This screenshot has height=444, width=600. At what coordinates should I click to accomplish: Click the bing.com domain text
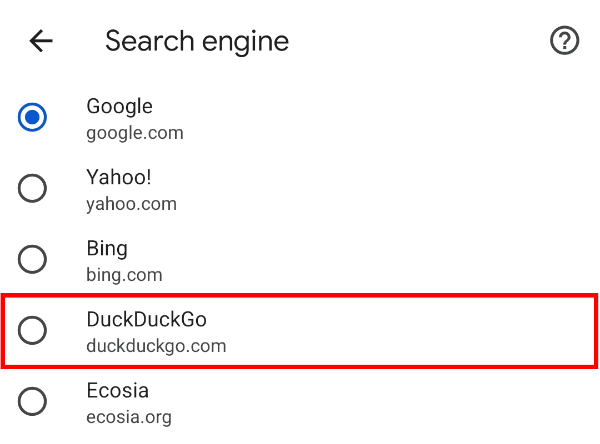tap(125, 274)
